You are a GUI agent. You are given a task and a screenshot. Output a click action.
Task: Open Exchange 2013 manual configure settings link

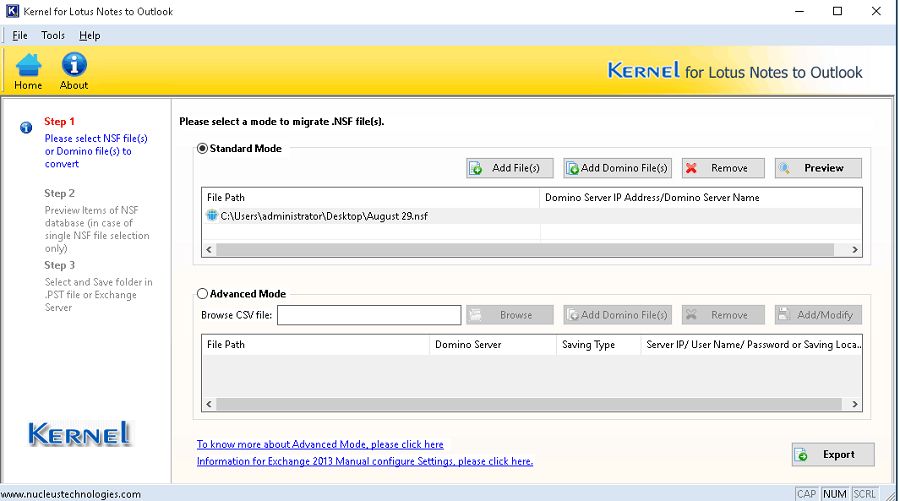[x=364, y=461]
